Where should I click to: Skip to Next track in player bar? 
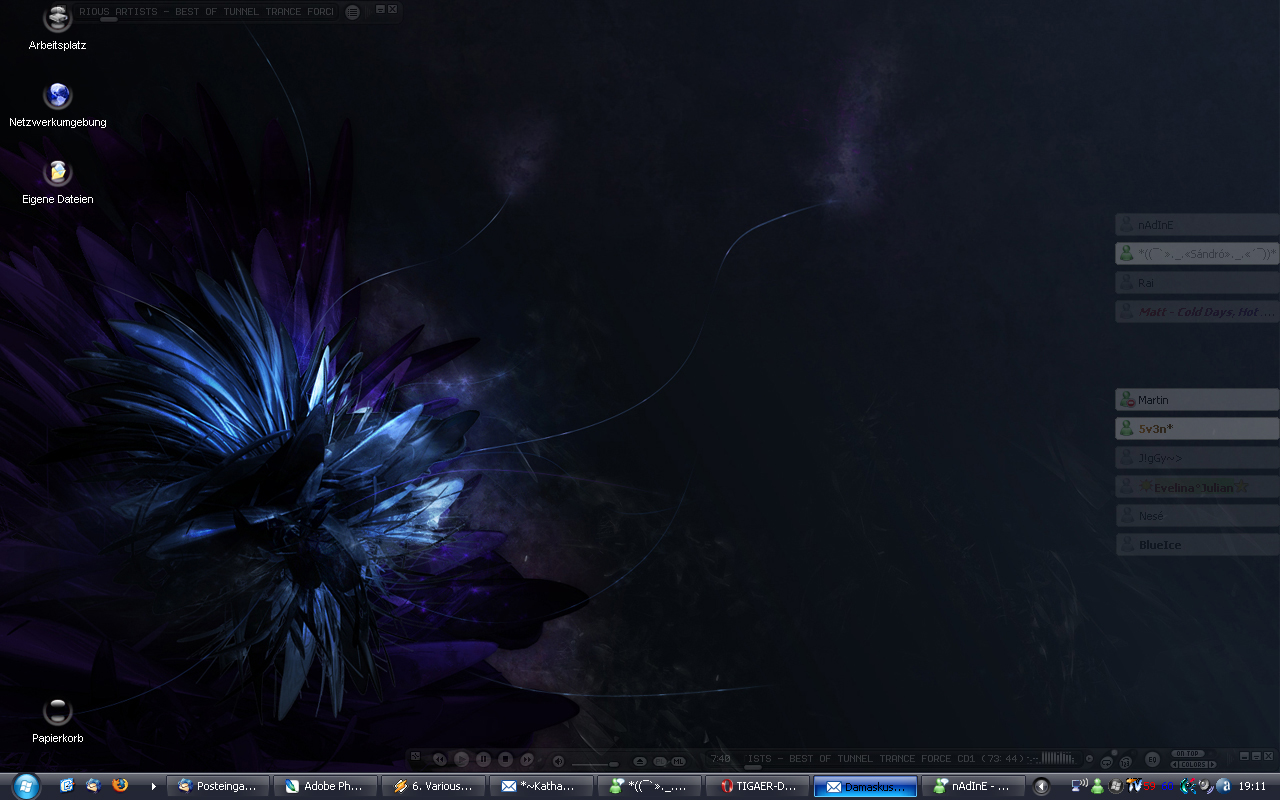tap(527, 759)
